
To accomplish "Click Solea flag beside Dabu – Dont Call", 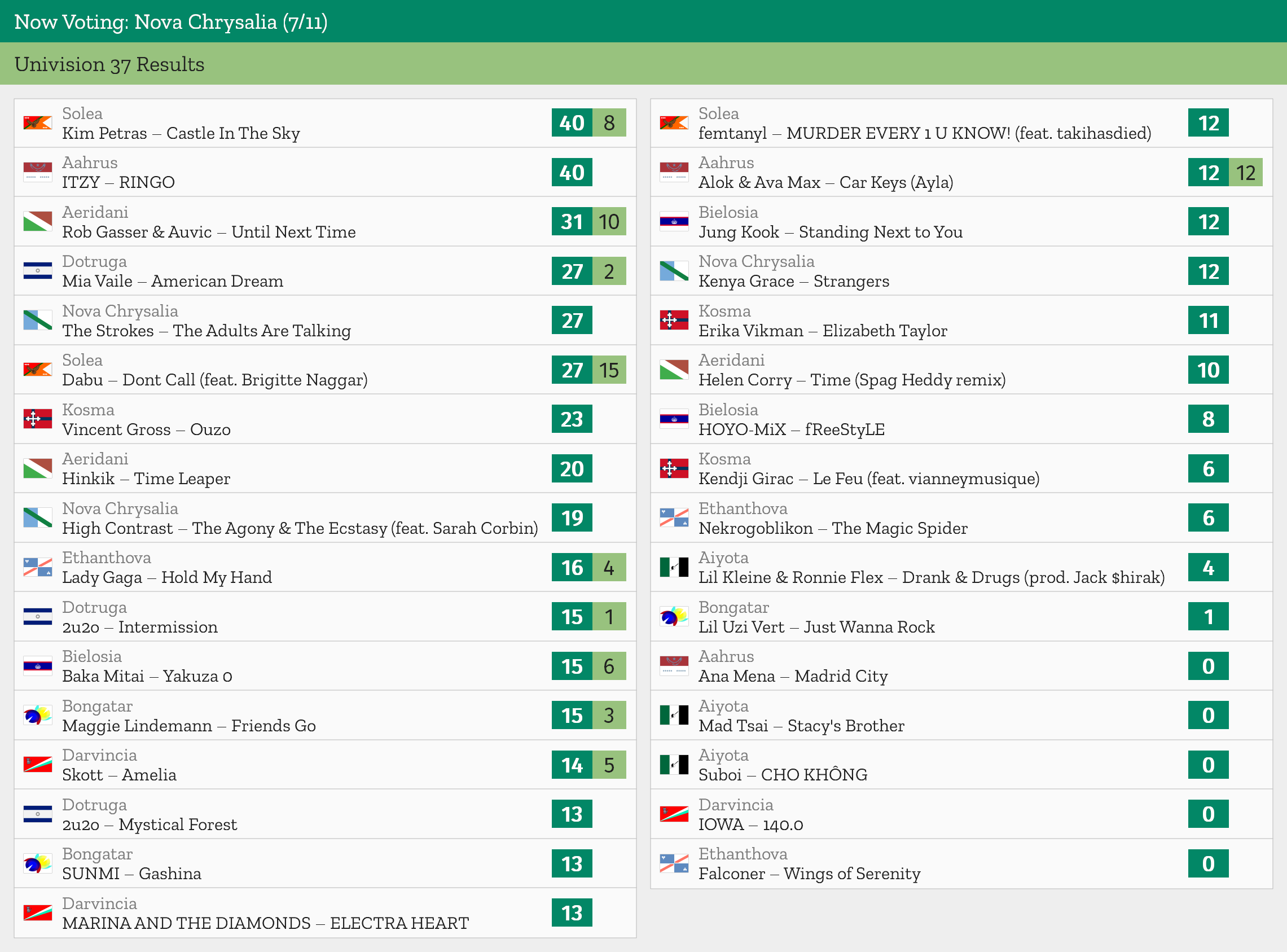I will pyautogui.click(x=37, y=370).
